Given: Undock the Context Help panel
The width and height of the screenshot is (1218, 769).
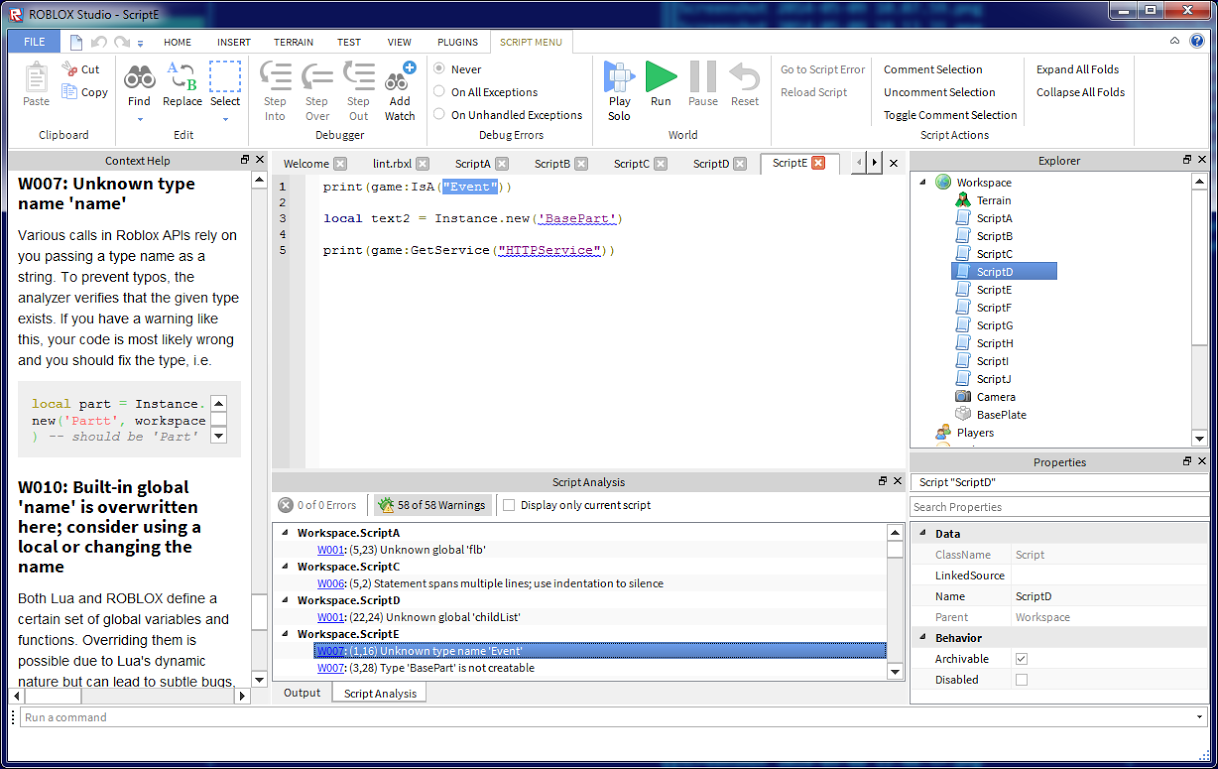Looking at the screenshot, I should (245, 160).
